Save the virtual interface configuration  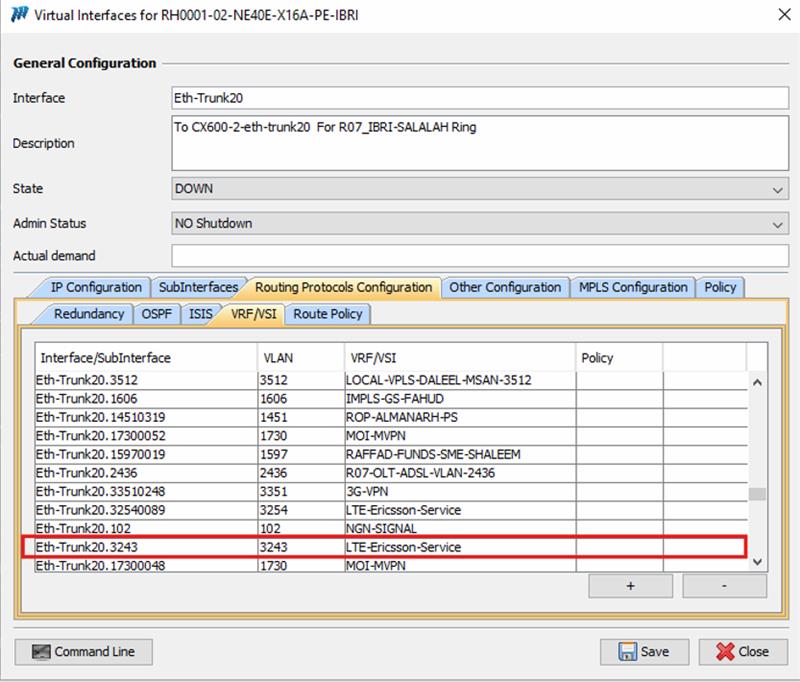pos(644,652)
